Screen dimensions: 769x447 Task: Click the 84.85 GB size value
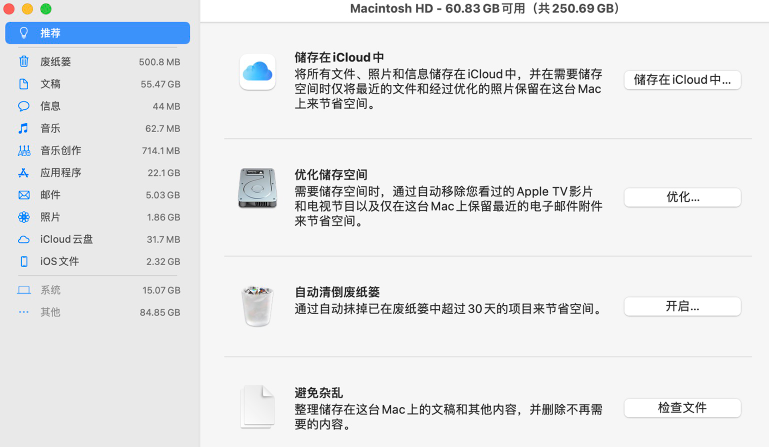(160, 313)
